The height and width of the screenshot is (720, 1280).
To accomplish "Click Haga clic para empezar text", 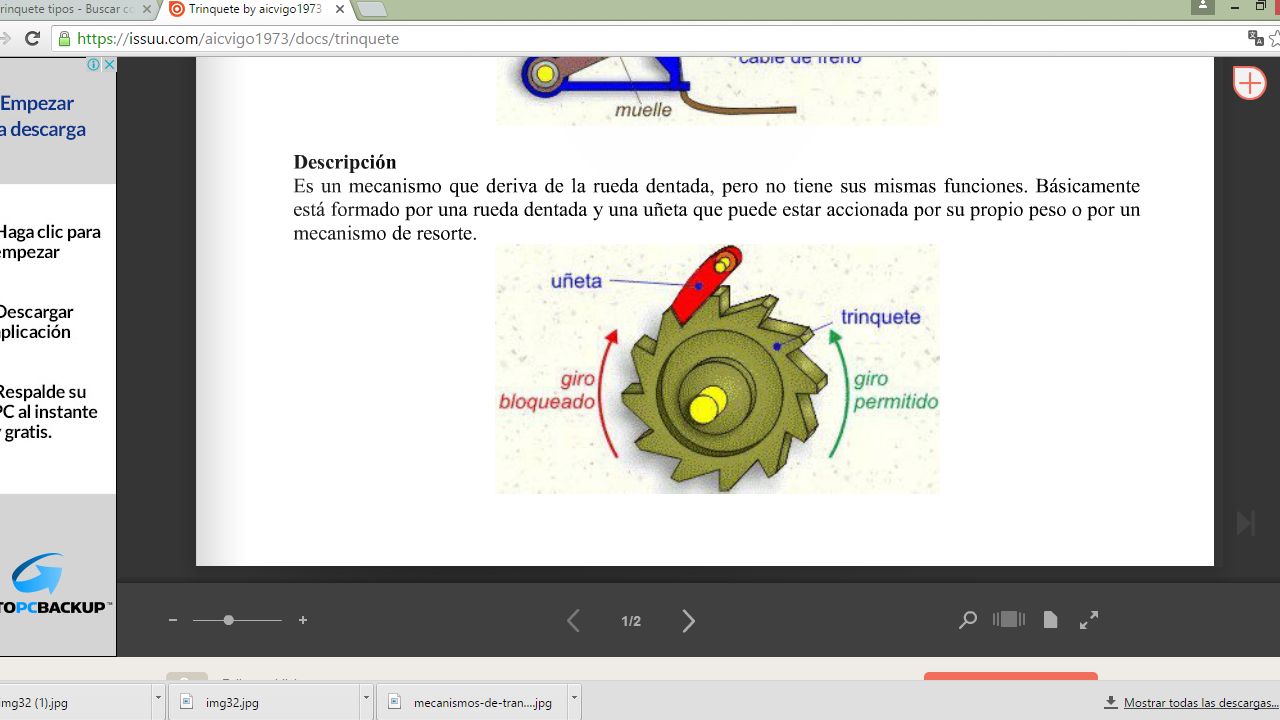I will point(50,242).
